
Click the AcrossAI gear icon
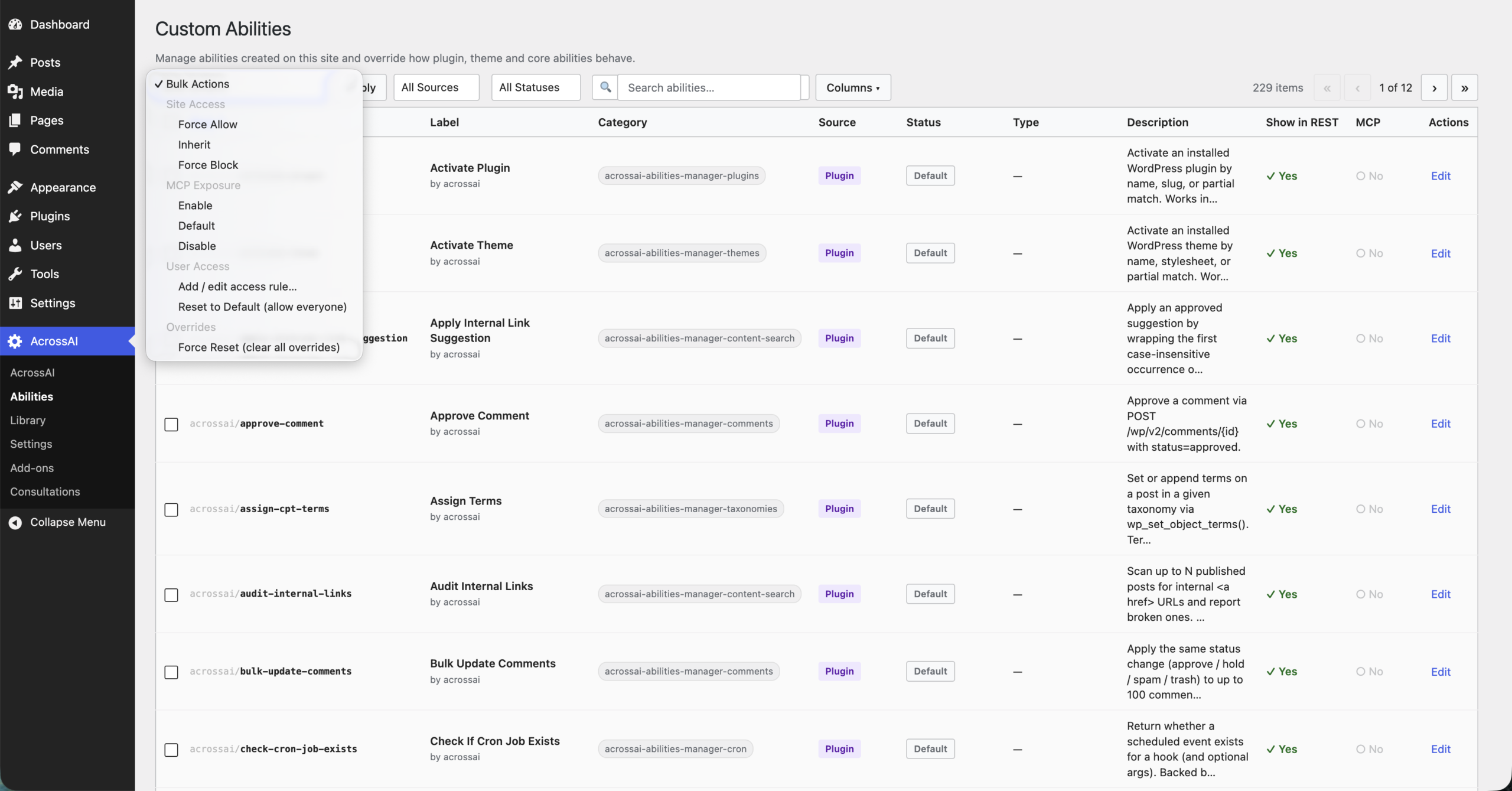(15, 341)
